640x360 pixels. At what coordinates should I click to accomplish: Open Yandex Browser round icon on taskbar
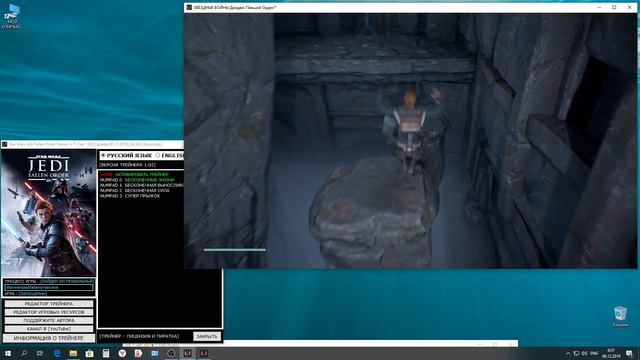tap(122, 353)
